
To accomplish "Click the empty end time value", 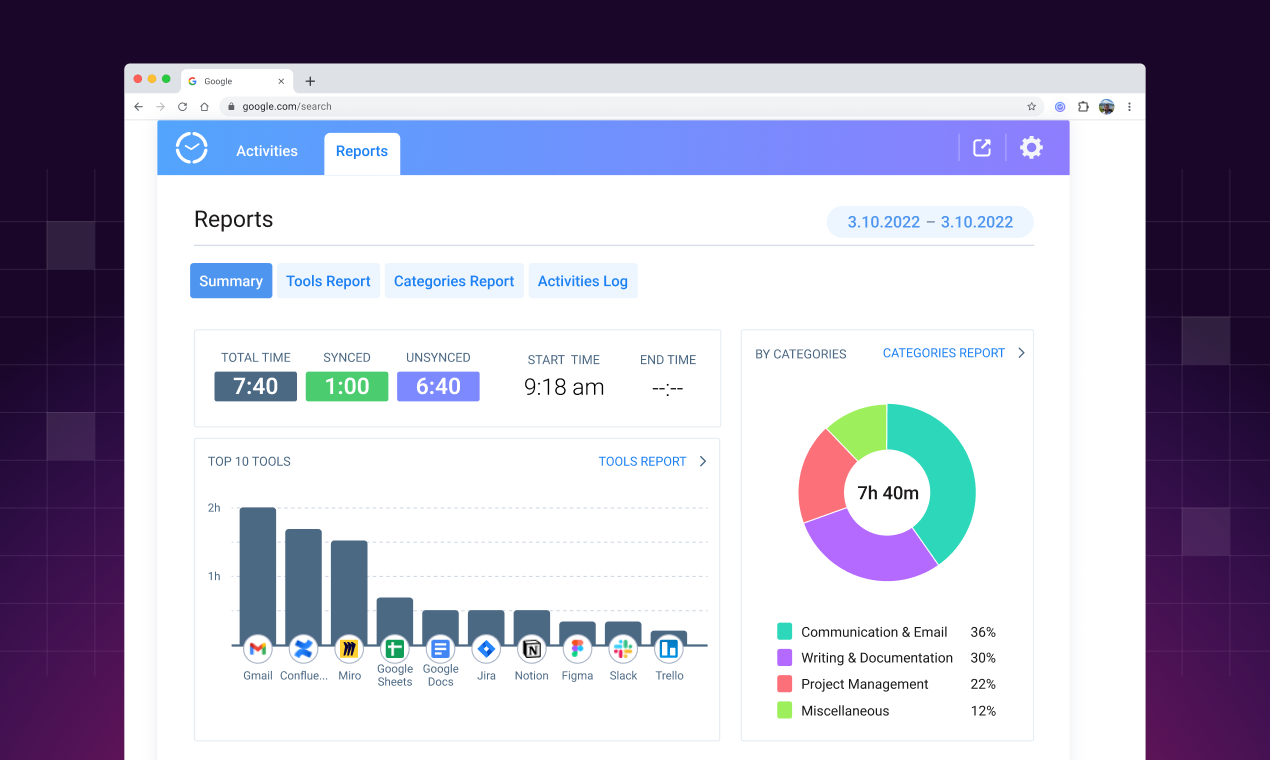I will [x=667, y=388].
